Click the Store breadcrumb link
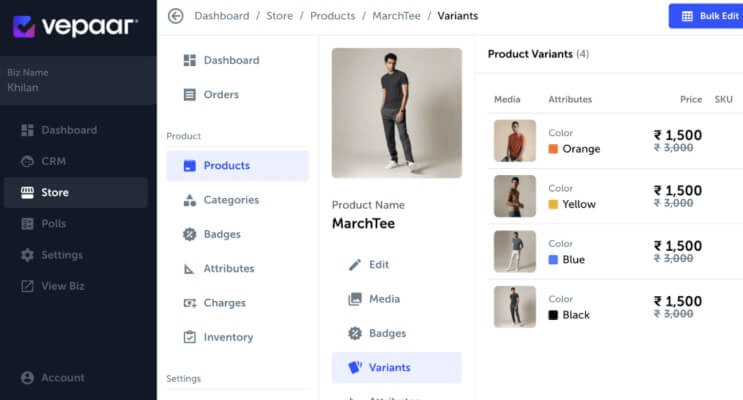 [280, 16]
